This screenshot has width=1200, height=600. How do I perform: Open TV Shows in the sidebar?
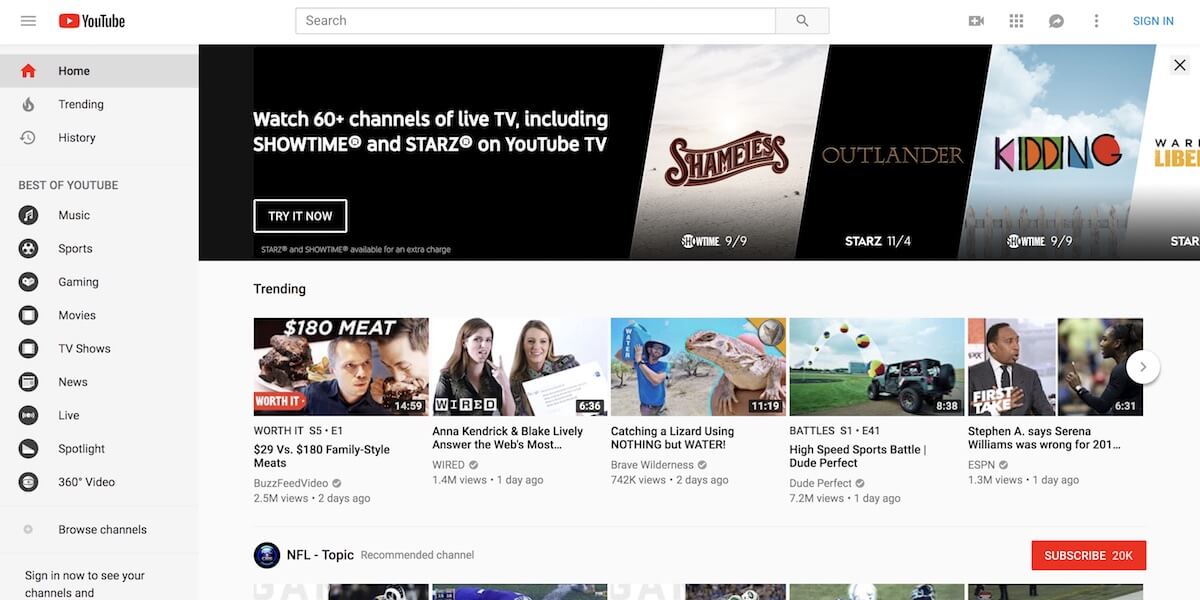84,349
